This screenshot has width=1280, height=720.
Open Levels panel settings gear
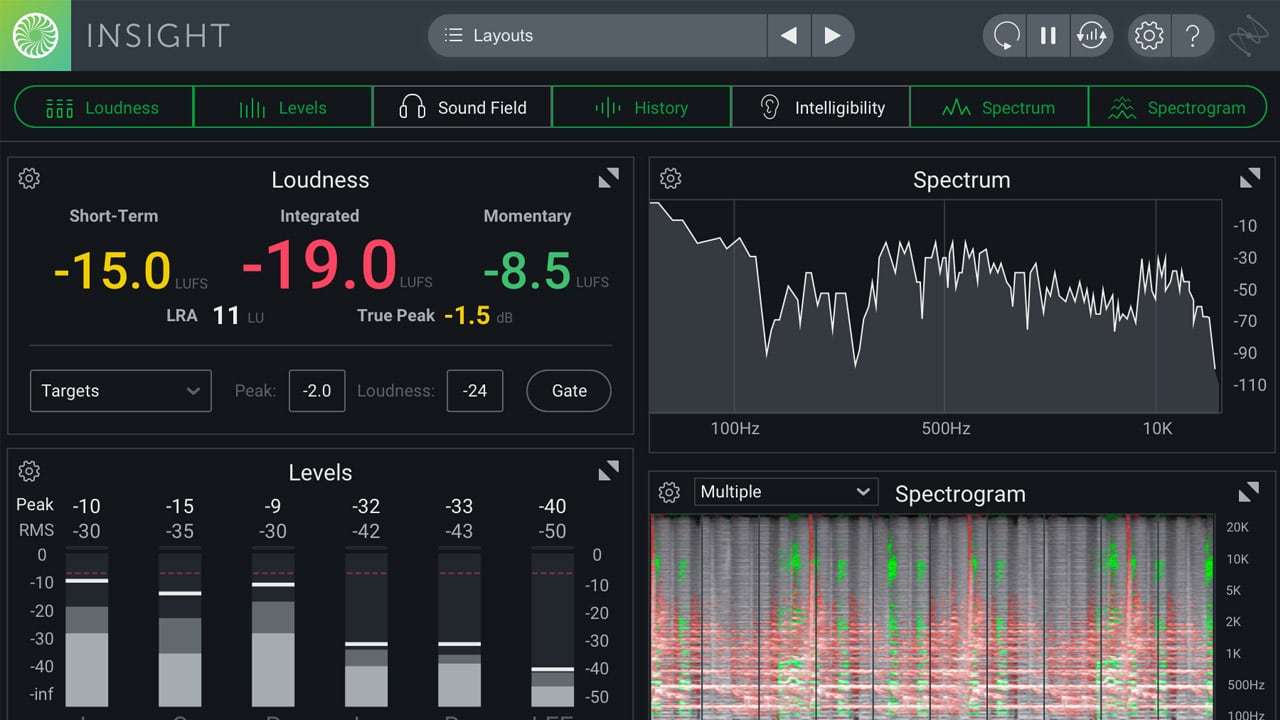pos(30,471)
